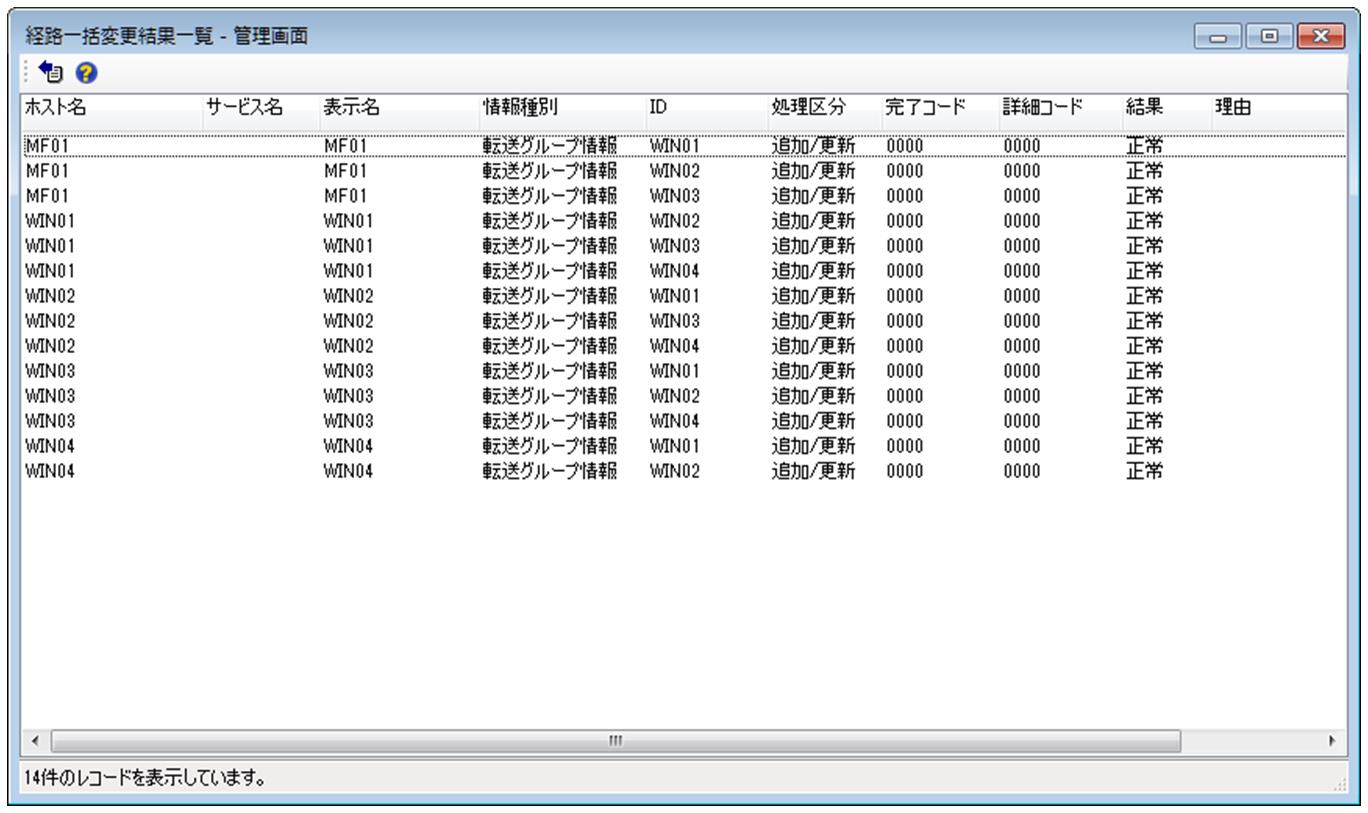The width and height of the screenshot is (1368, 813).
Task: Sort by 完了コード column header
Action: [x=941, y=107]
